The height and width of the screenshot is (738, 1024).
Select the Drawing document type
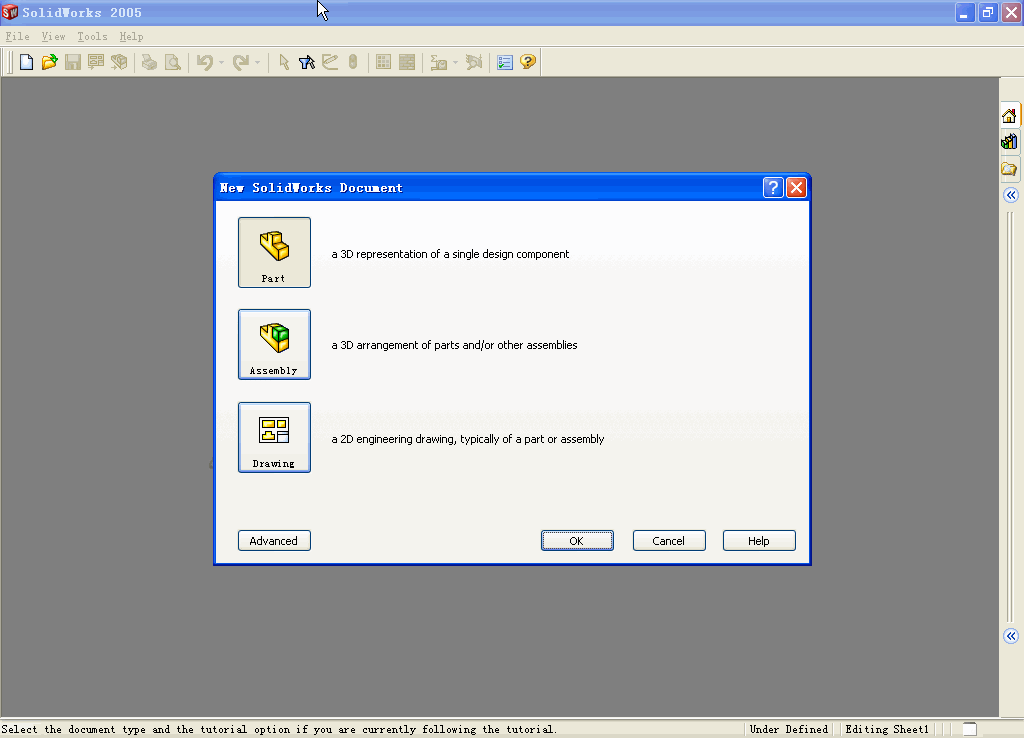pos(274,437)
